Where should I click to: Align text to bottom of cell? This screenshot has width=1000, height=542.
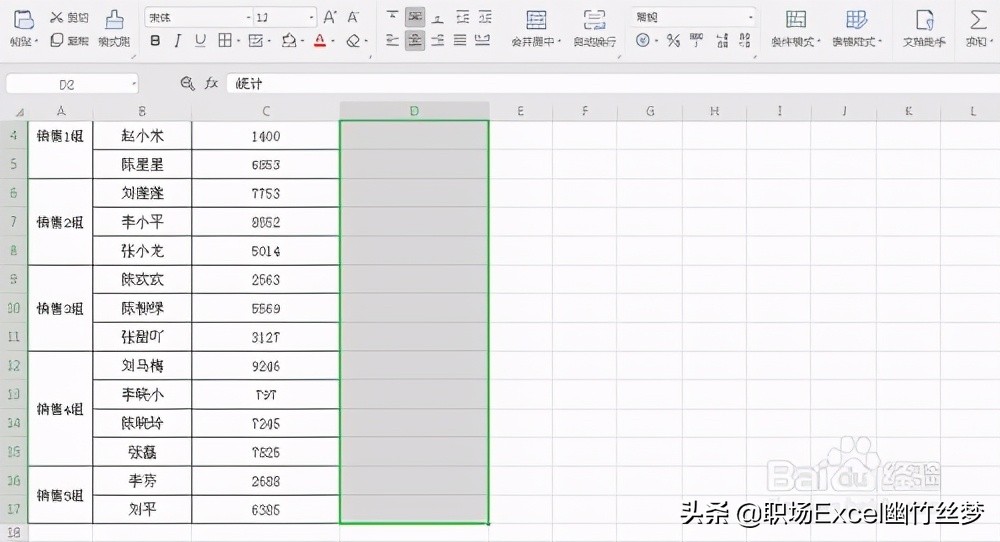point(438,18)
